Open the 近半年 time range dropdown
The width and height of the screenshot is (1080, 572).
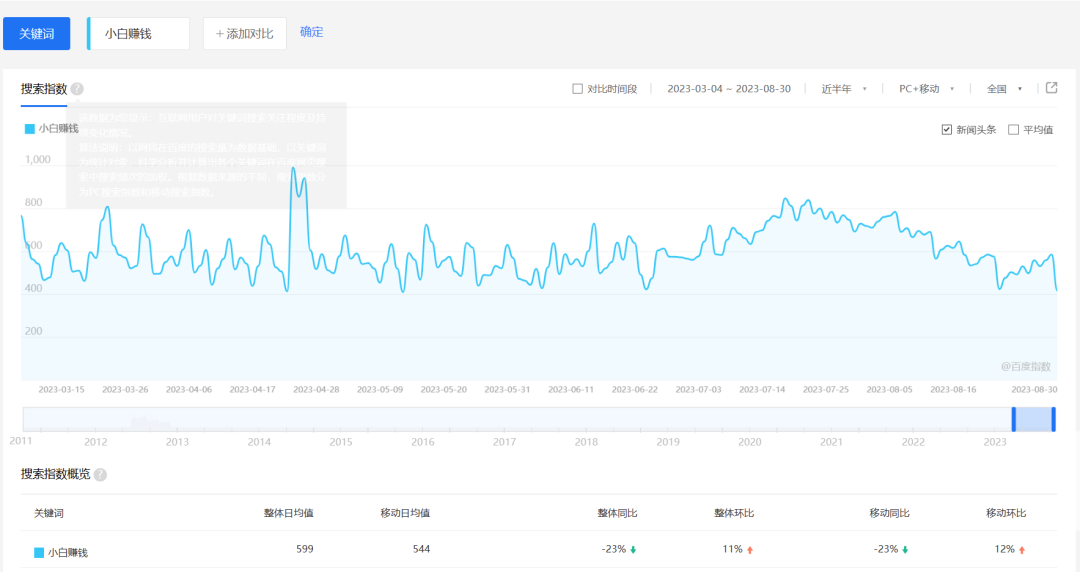(x=843, y=89)
